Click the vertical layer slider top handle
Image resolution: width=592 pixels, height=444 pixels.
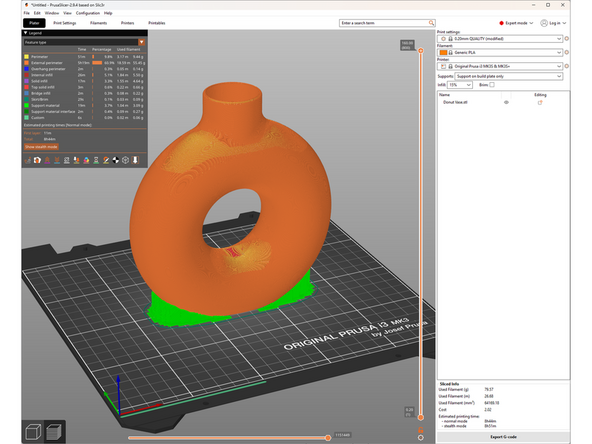click(x=421, y=51)
